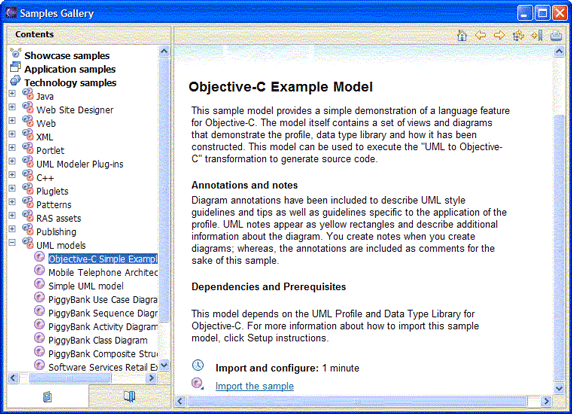Viewport: 572px width, 414px height.
Task: Click the contents tree scroll-down arrow
Action: (x=164, y=365)
